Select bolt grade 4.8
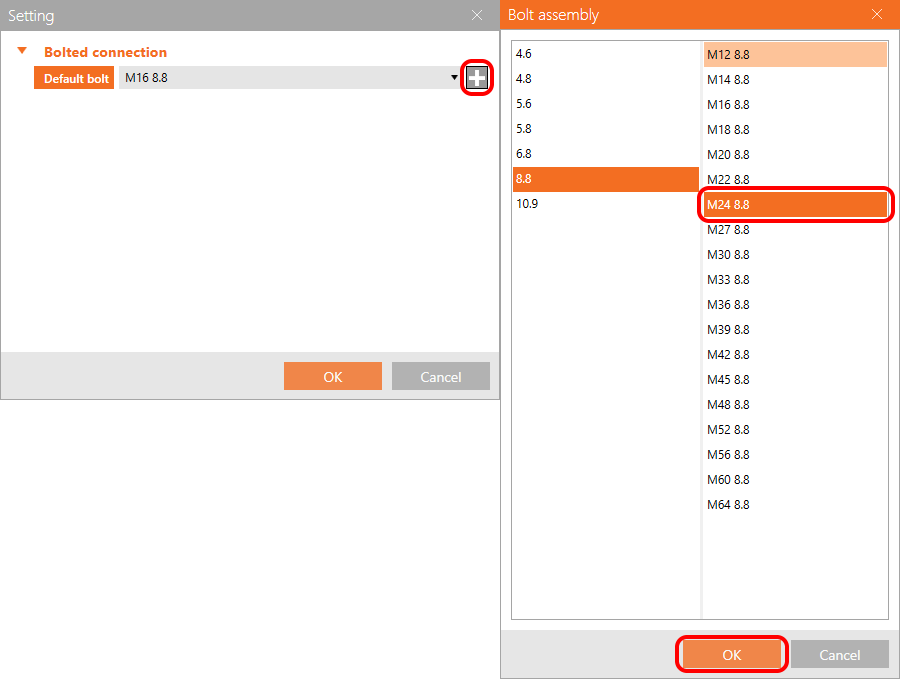 (x=606, y=79)
